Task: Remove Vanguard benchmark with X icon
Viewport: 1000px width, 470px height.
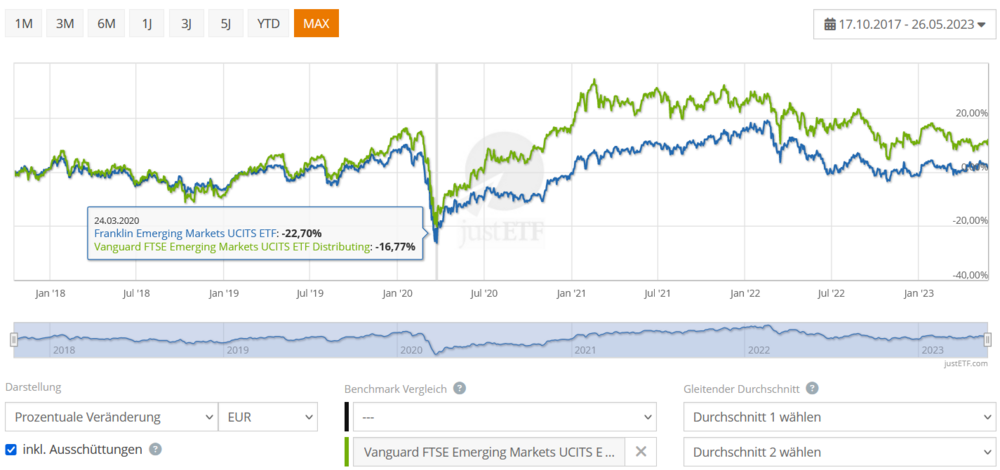Action: (641, 452)
